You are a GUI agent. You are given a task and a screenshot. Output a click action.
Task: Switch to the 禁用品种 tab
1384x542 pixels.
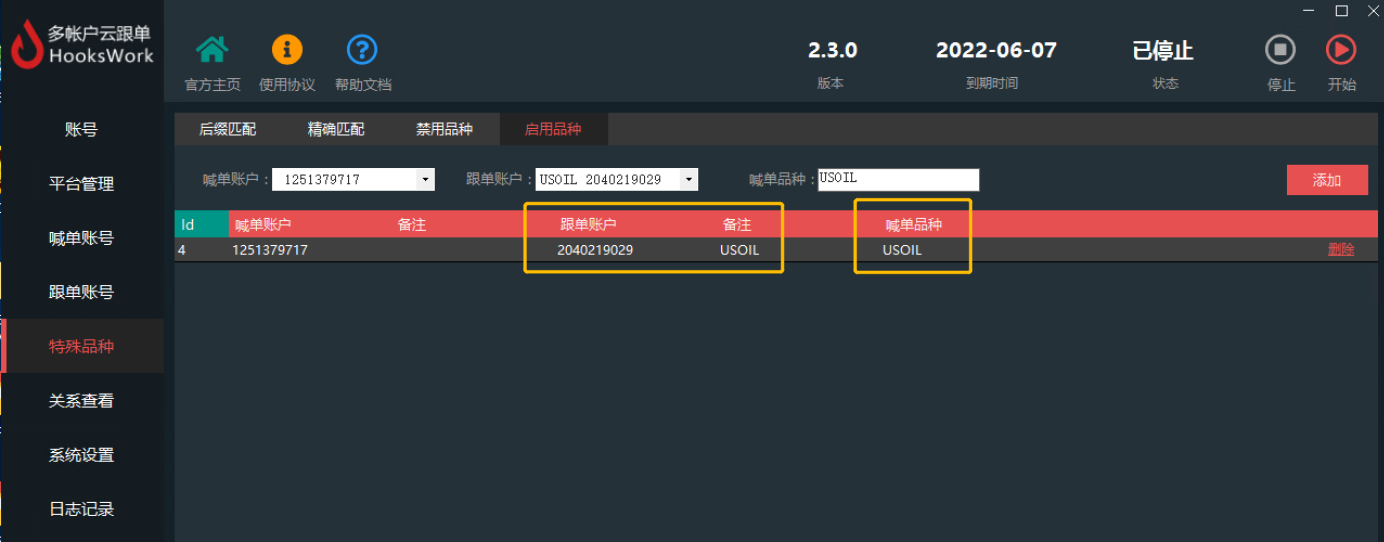tap(444, 129)
